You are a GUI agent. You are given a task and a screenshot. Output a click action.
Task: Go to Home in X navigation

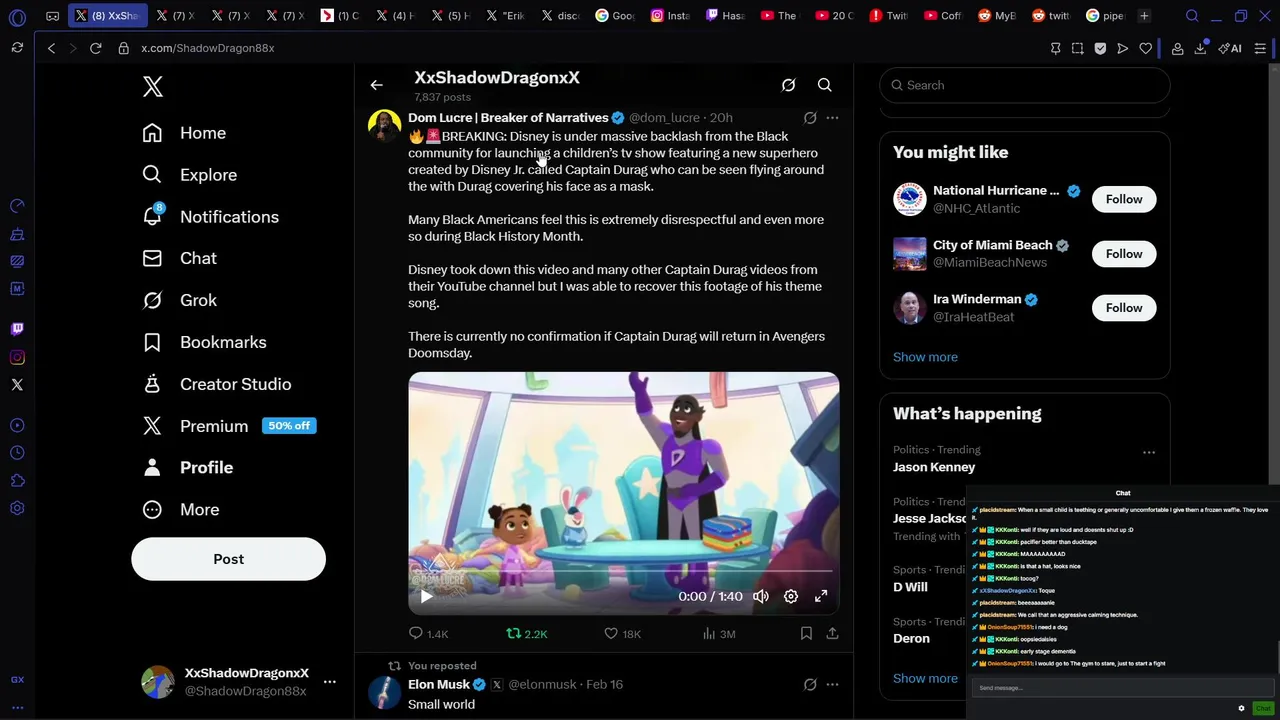pos(184,133)
